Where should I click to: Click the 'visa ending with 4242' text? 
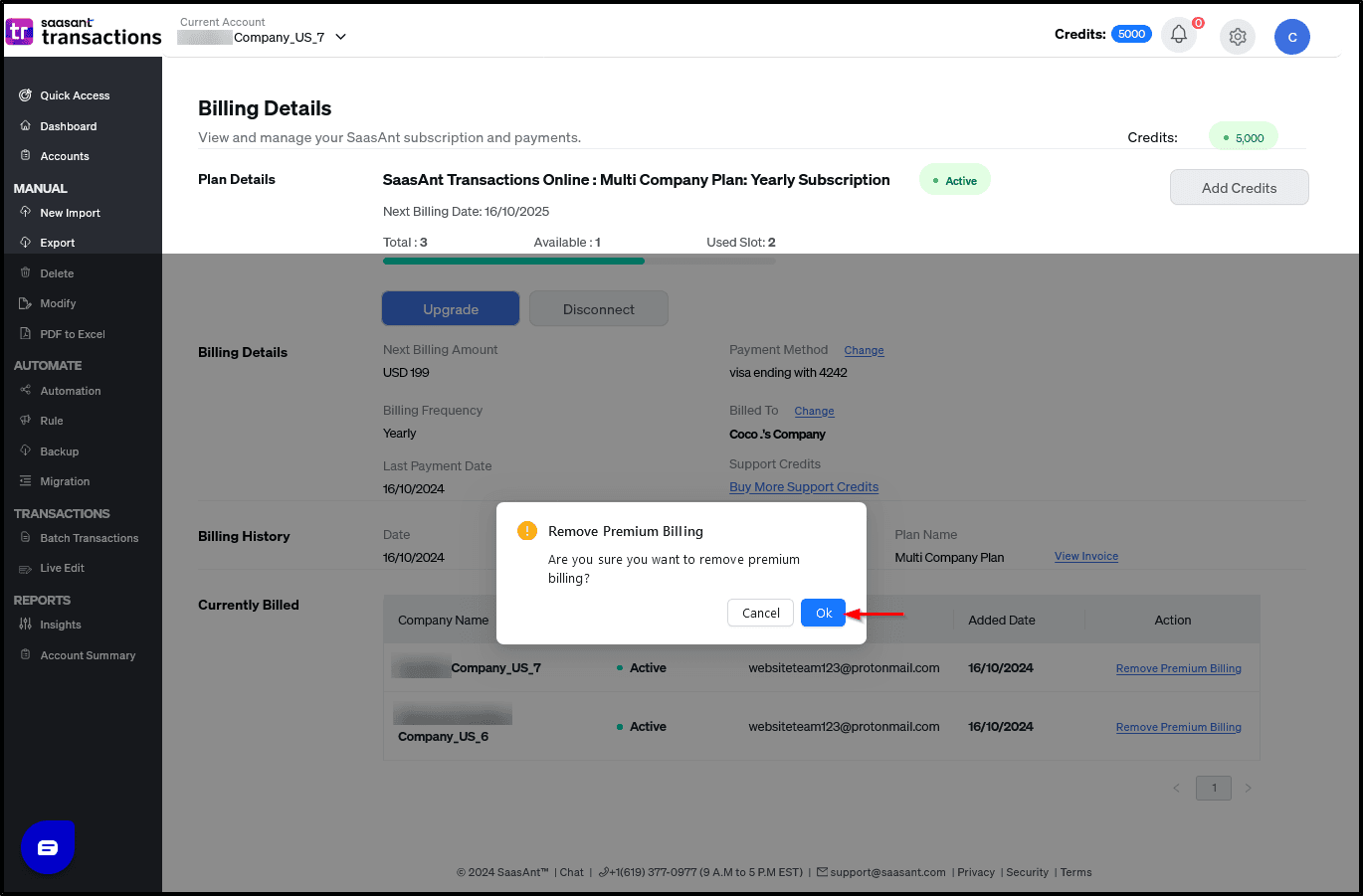tap(788, 373)
